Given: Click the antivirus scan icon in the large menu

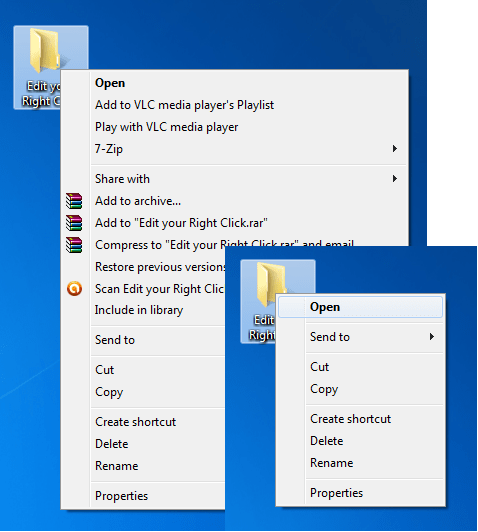Looking at the screenshot, I should pos(74,289).
